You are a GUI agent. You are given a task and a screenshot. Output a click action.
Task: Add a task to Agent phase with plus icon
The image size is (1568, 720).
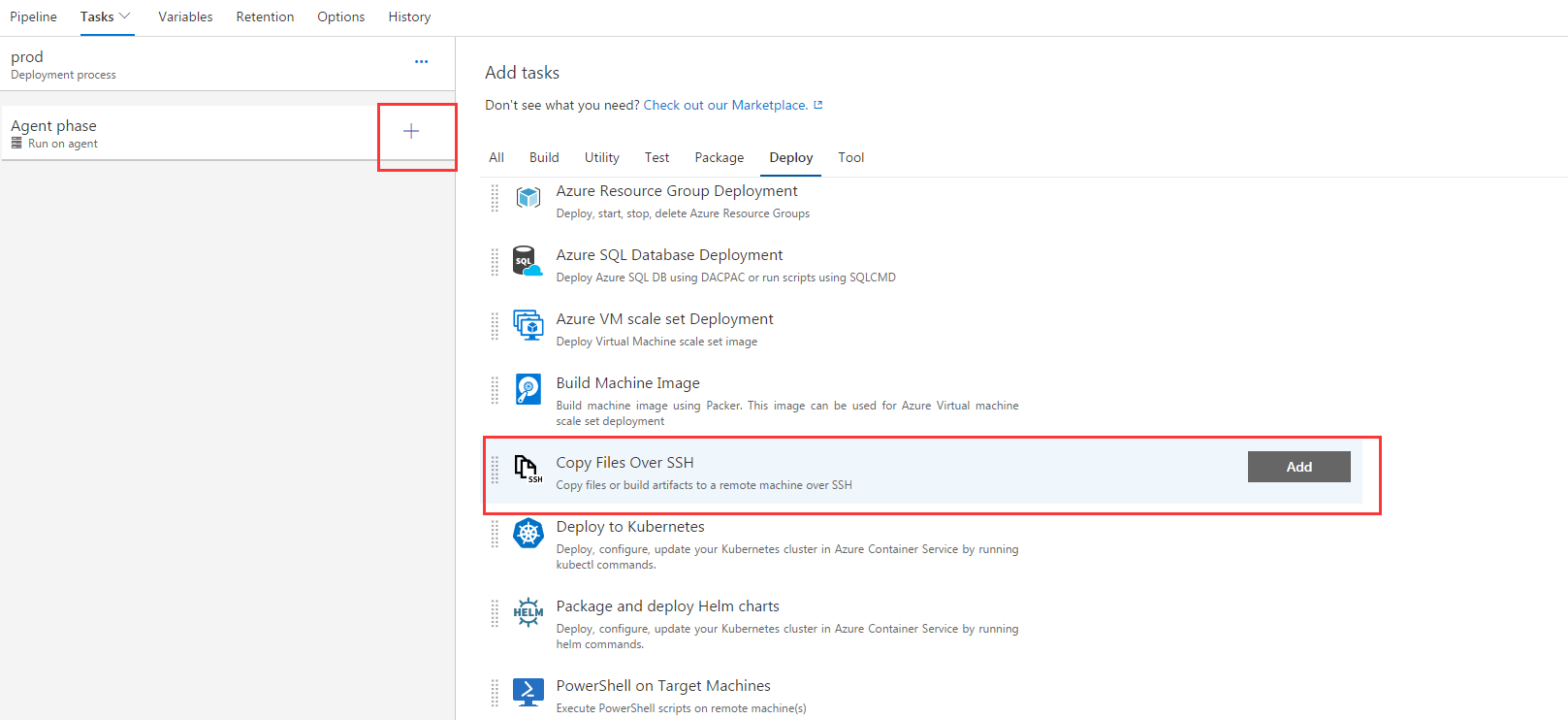(x=411, y=131)
